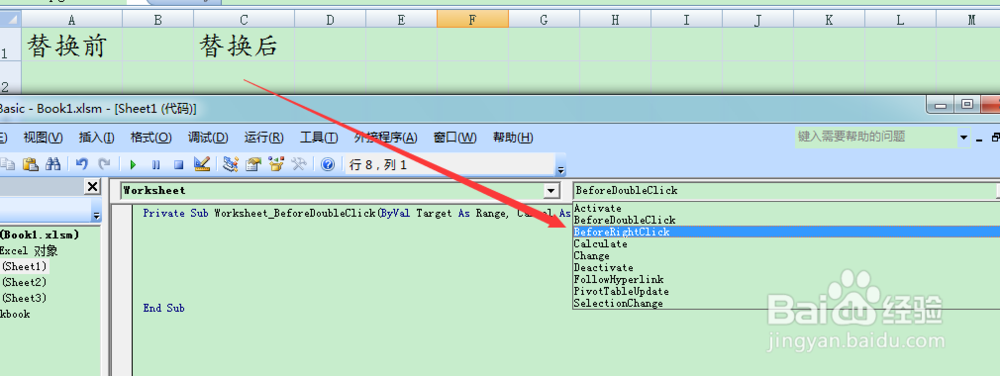Select Deactivate in the procedure list

pyautogui.click(x=786, y=268)
